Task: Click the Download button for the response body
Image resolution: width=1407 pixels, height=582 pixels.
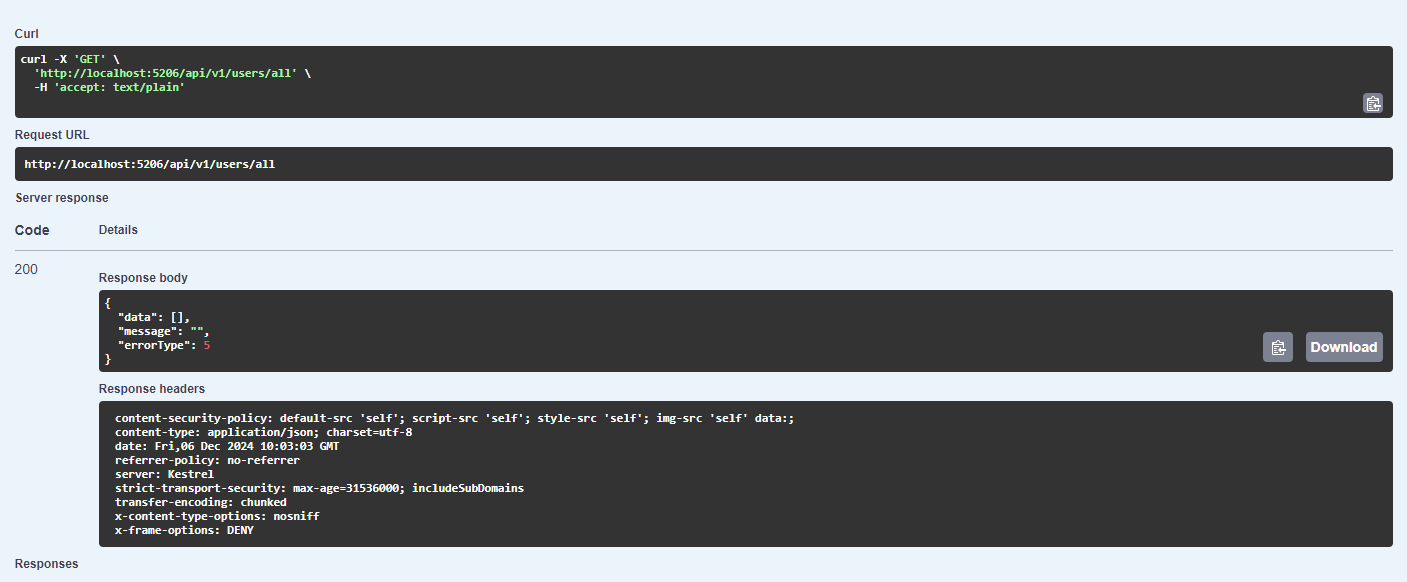Action: (x=1343, y=346)
